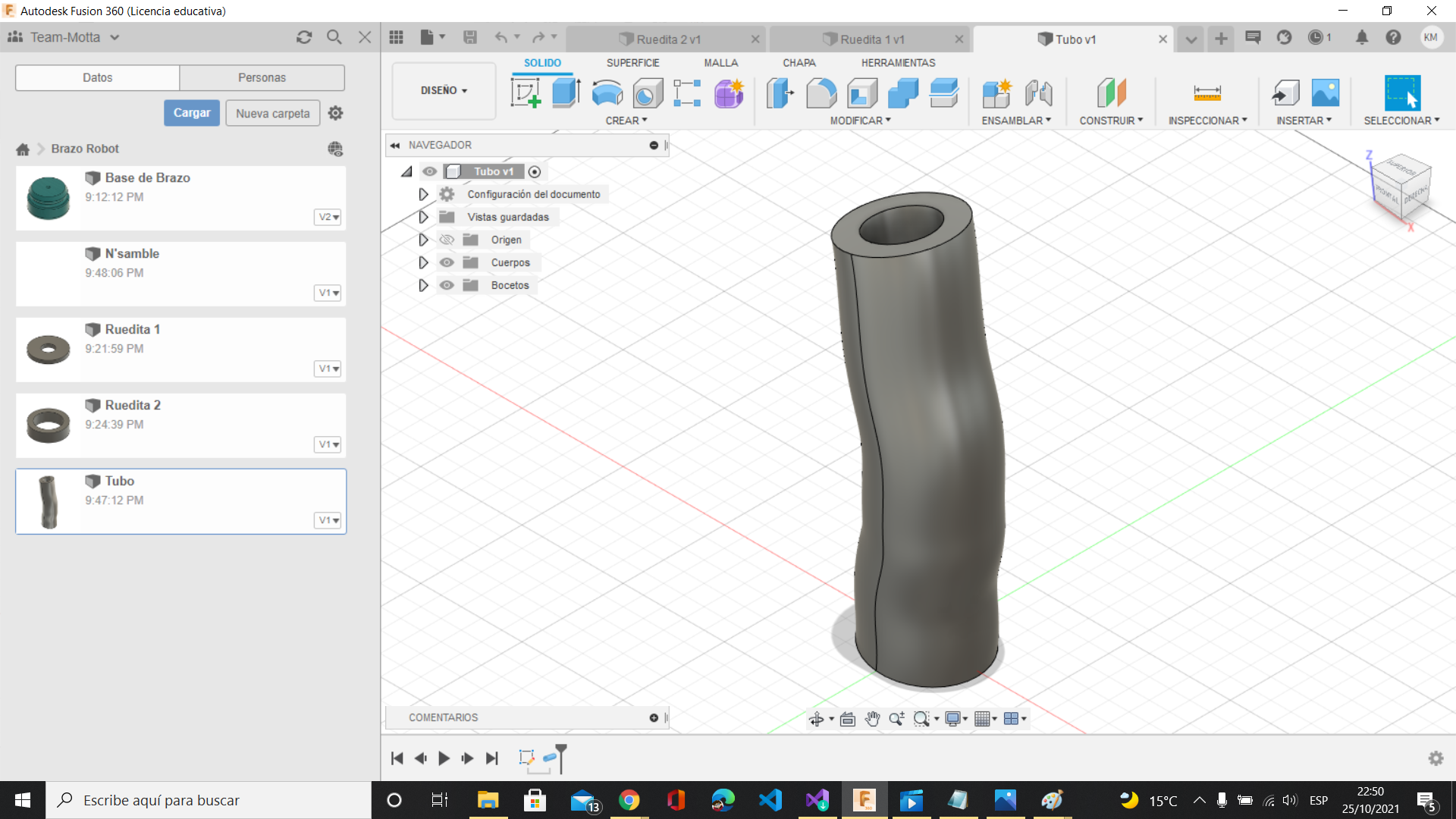The height and width of the screenshot is (819, 1456).
Task: Open the Create Form tool
Action: (728, 93)
